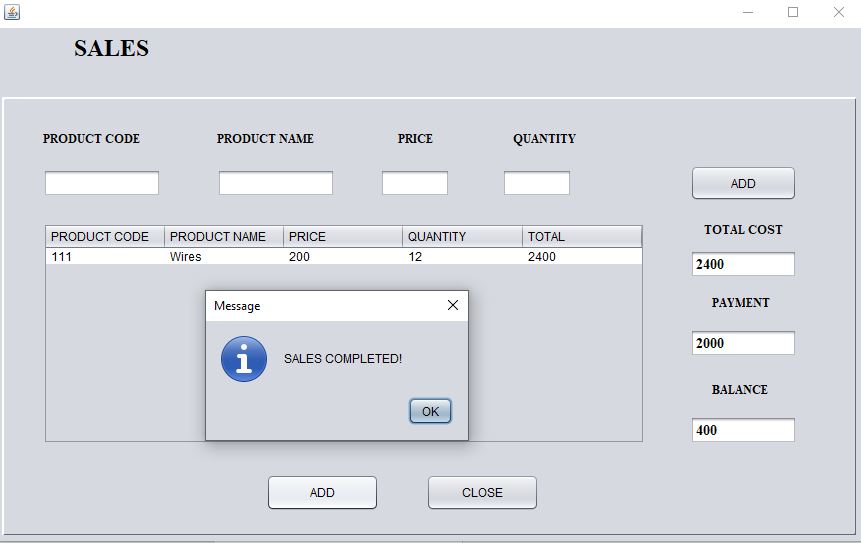Click the PAYMENT label
Screen dimensions: 861x543
click(x=740, y=303)
